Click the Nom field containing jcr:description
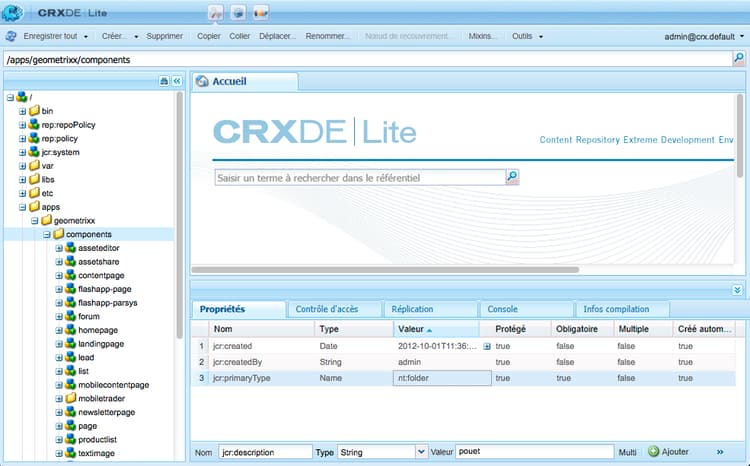This screenshot has height=466, width=750. [265, 452]
